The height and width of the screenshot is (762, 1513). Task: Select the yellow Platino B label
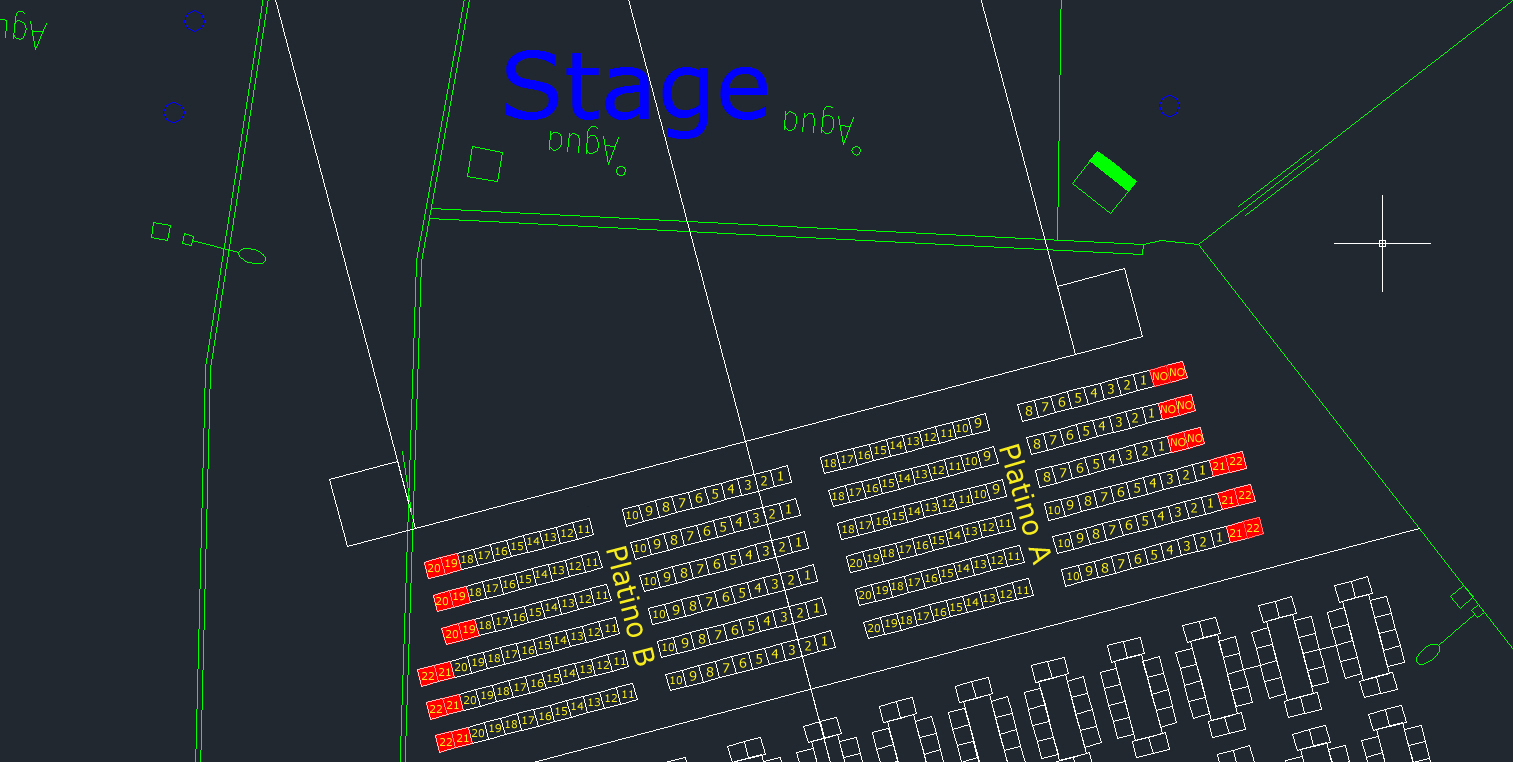(630, 606)
